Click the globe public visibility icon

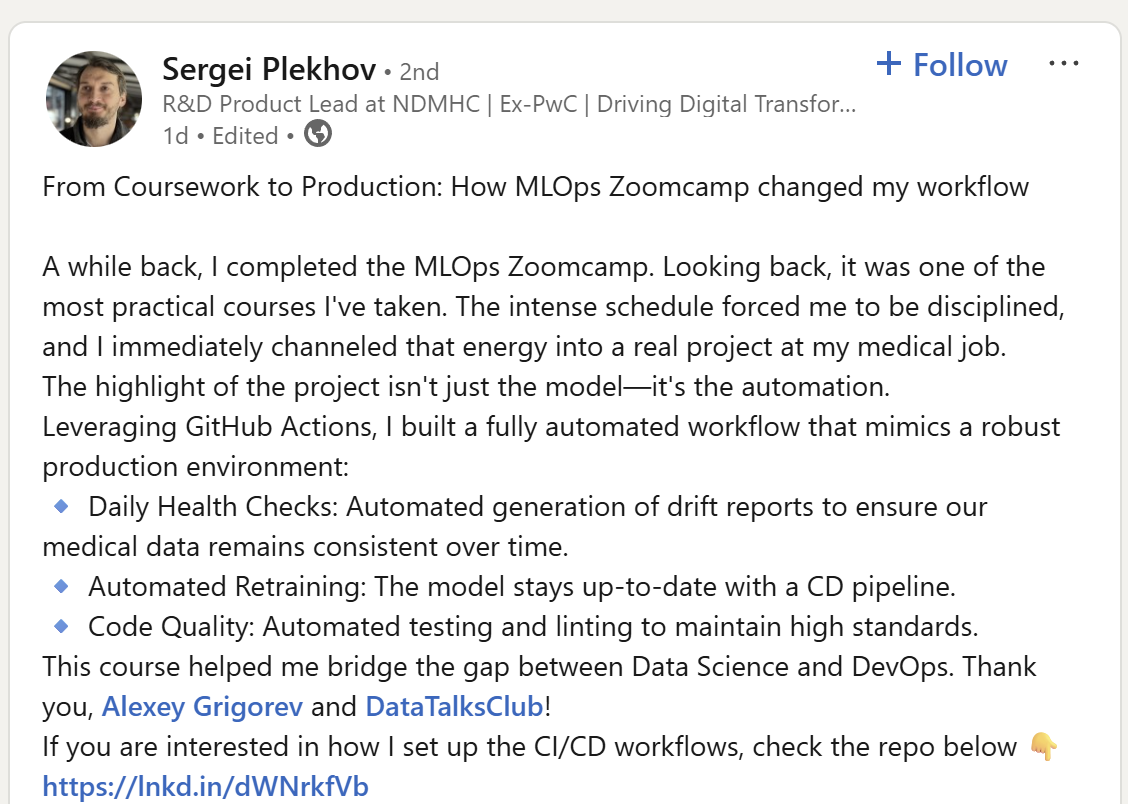[x=318, y=134]
